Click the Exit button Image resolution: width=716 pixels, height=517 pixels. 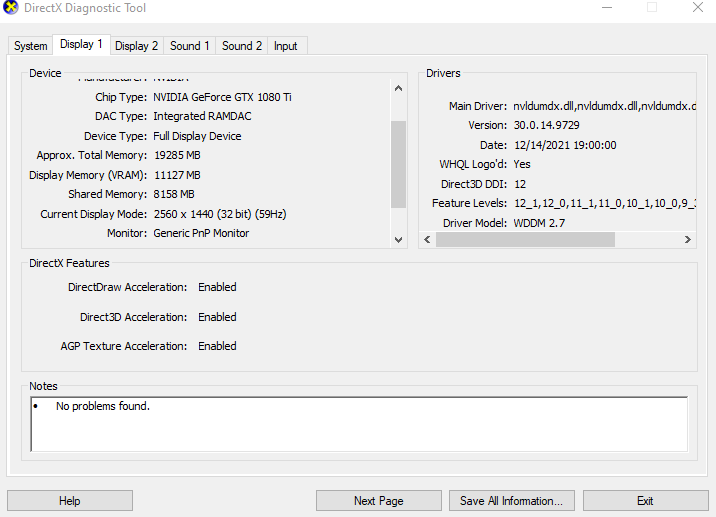[645, 501]
